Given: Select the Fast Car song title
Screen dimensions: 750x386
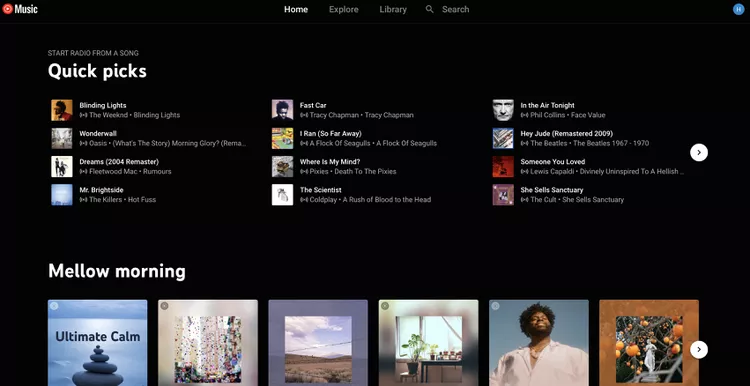Looking at the screenshot, I should (313, 105).
